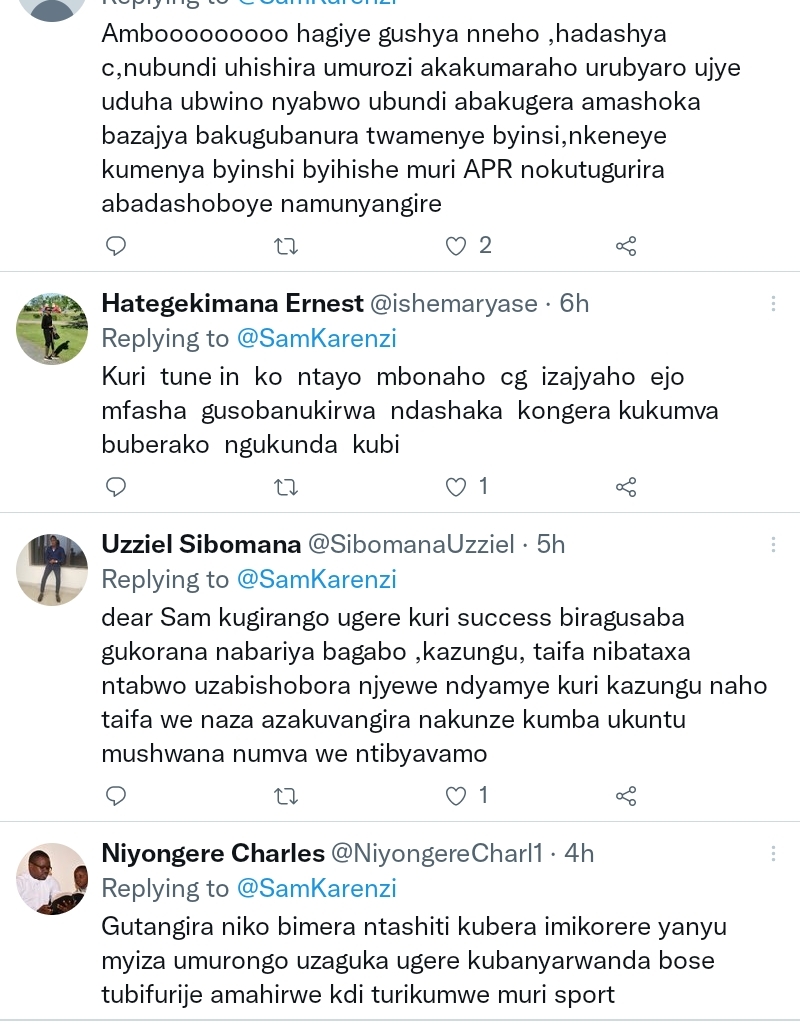800x1024 pixels.
Task: Retweet the top tweet about APR
Action: (286, 246)
